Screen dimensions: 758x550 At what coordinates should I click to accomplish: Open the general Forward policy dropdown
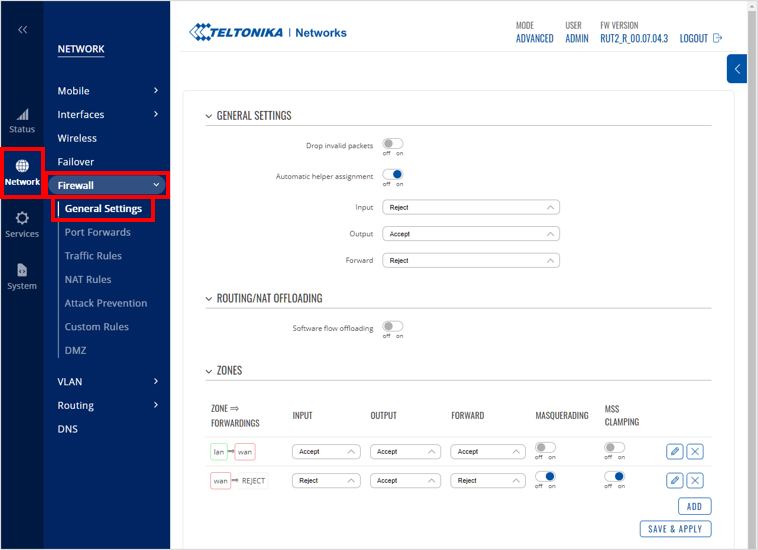470,261
